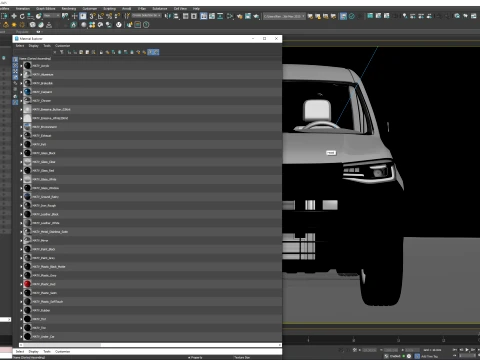Click the Material Explorer search field
The height and width of the screenshot is (360, 480).
pyautogui.click(x=33, y=52)
